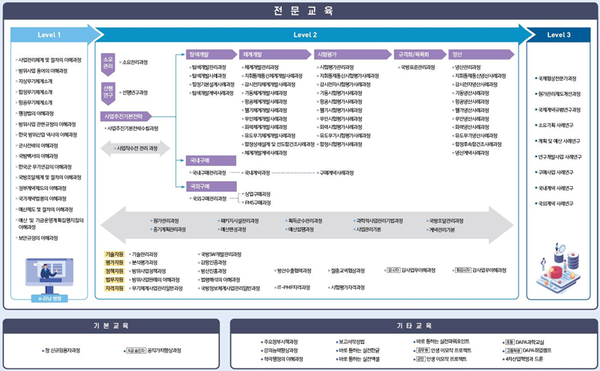Screen dimensions: 600x371
Task: Click the 사업추진기본전략 purple label
Action: tap(126, 116)
